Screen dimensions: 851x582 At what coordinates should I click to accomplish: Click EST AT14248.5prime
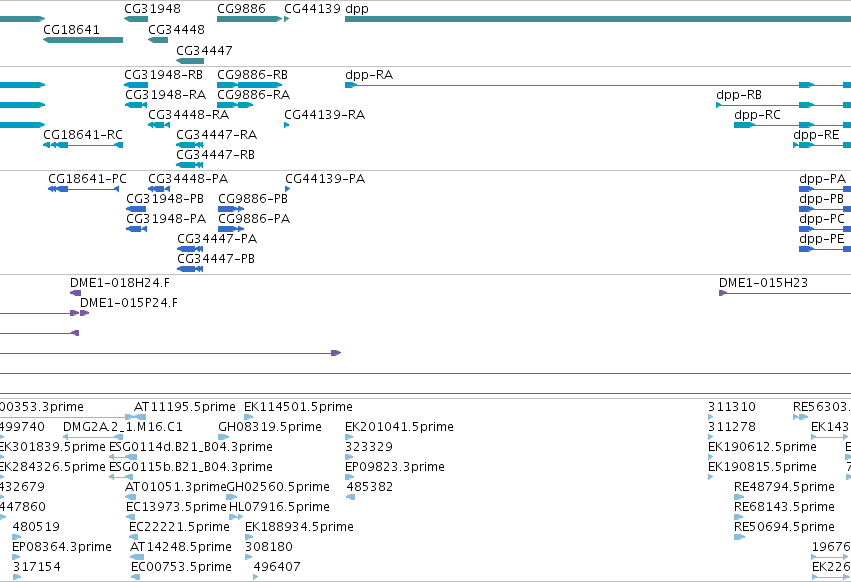tap(181, 547)
